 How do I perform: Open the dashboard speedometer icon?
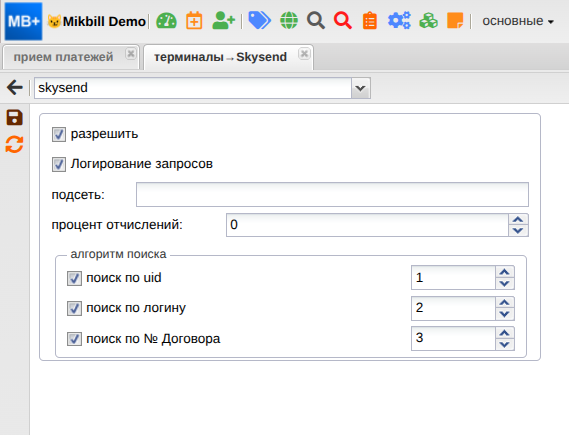point(166,21)
